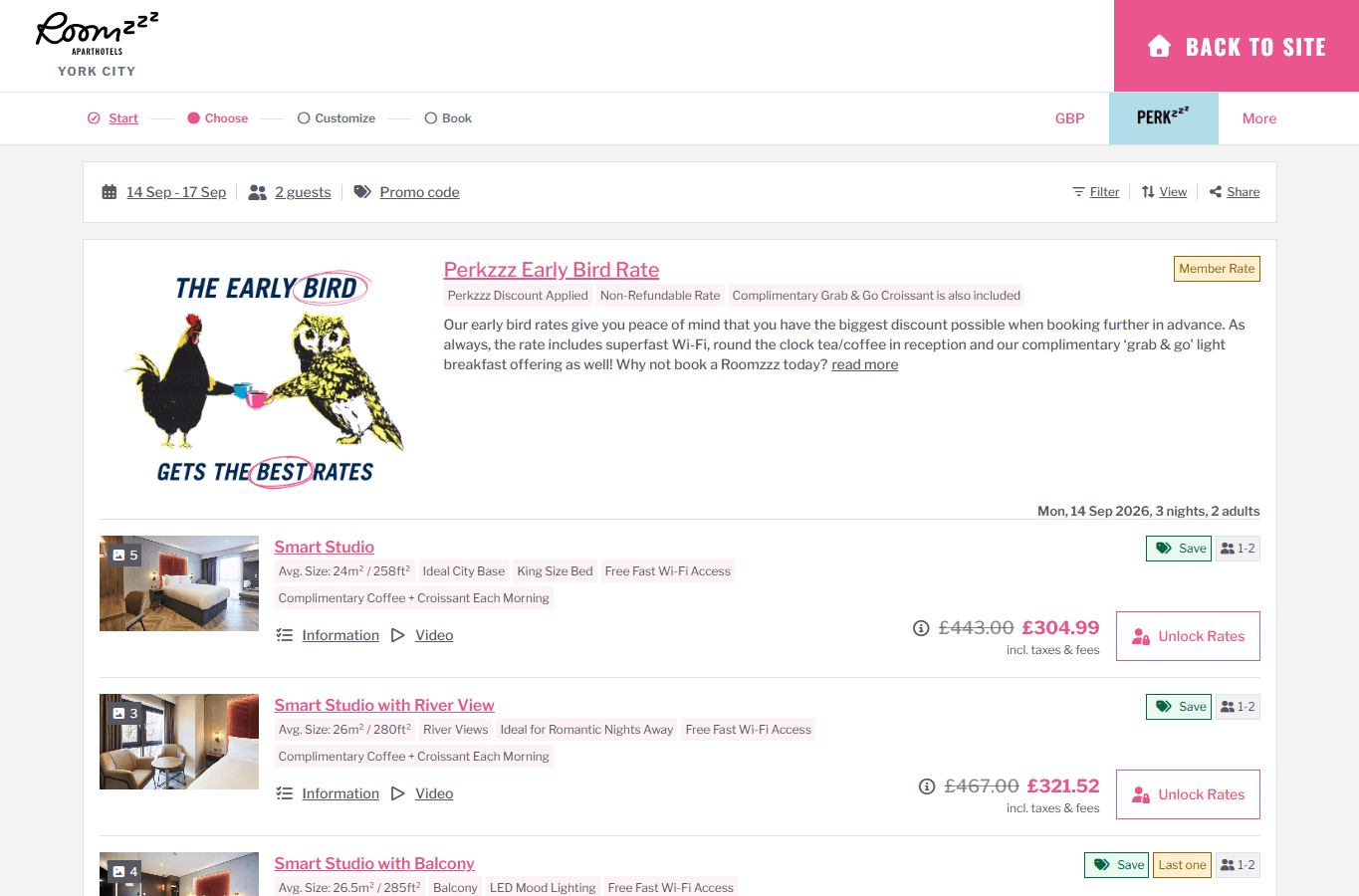Unlock Rates for Smart Studio
The height and width of the screenshot is (896, 1359).
click(x=1188, y=636)
